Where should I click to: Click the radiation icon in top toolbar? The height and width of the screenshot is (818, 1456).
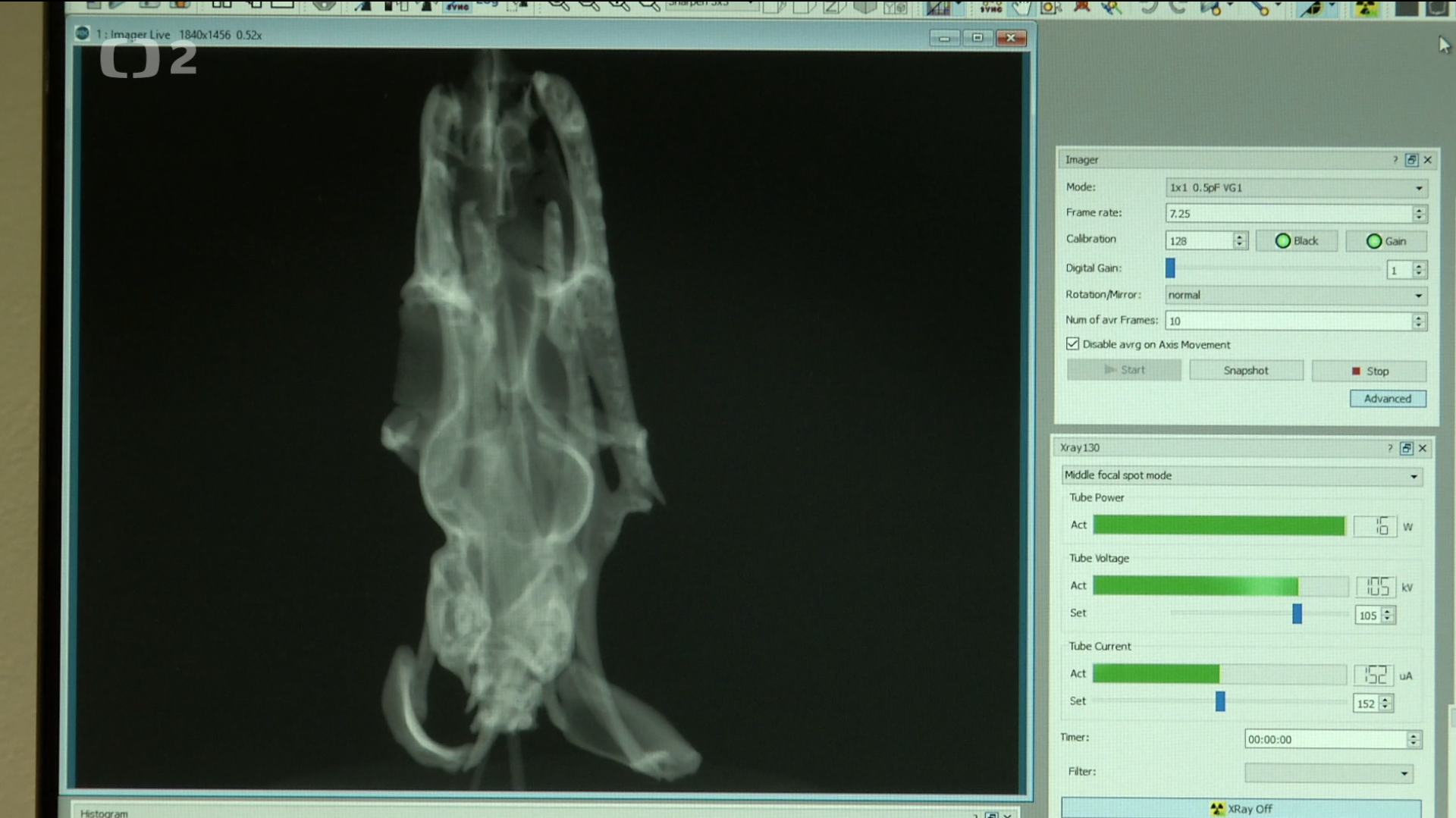1366,8
